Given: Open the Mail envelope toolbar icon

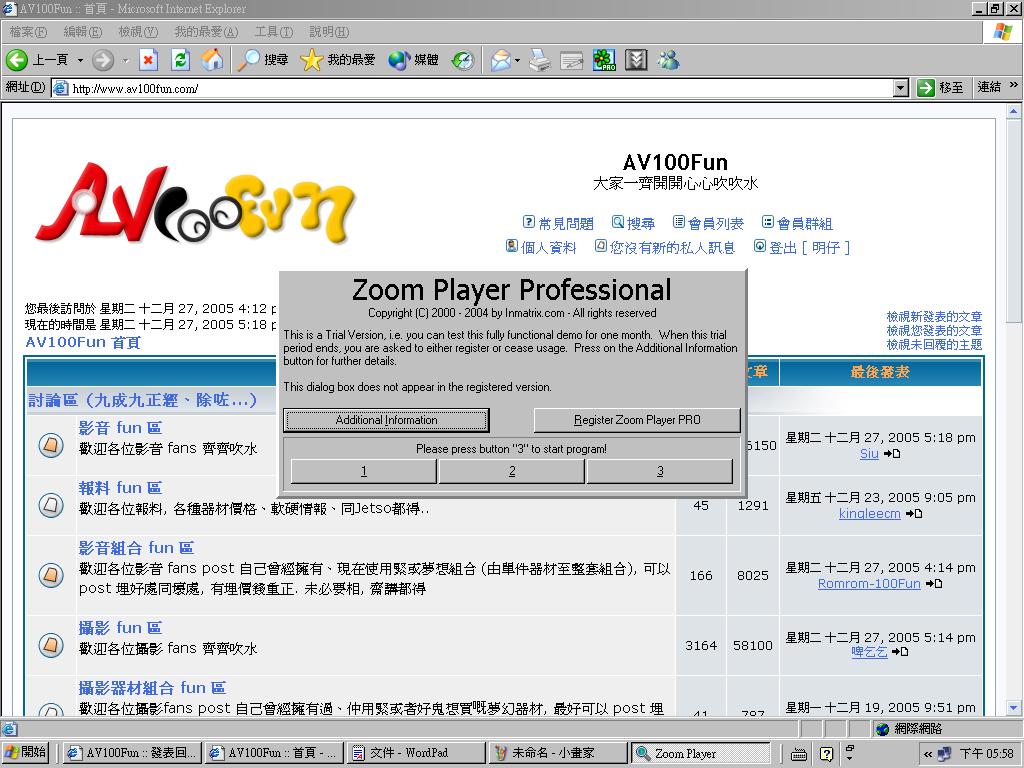Looking at the screenshot, I should click(x=500, y=60).
